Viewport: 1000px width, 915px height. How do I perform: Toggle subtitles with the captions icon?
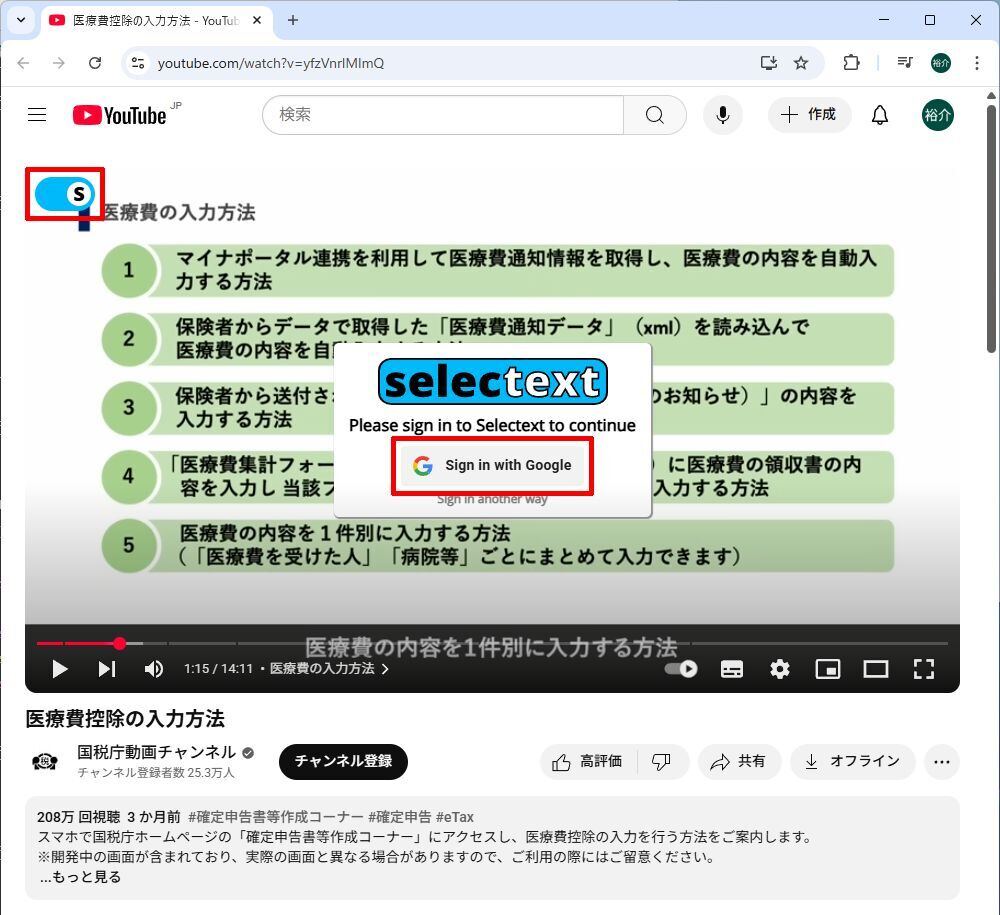pos(732,669)
